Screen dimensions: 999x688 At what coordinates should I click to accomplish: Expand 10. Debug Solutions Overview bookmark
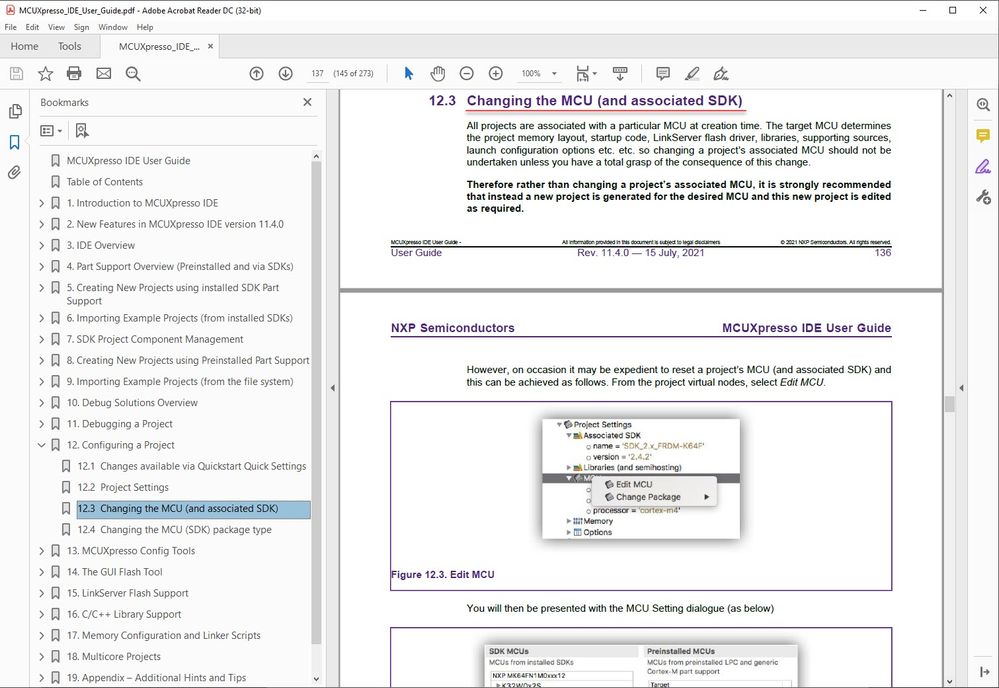(41, 403)
